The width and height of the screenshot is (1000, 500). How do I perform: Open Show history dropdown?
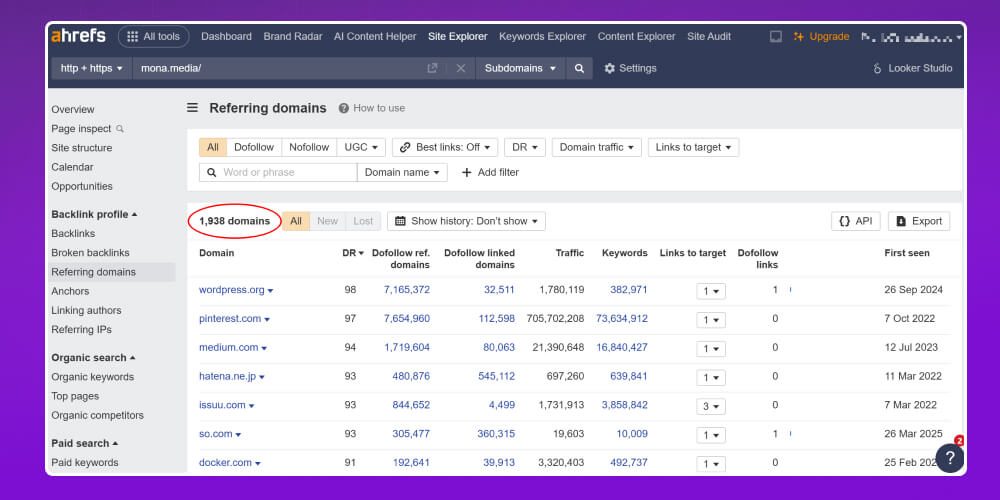click(x=466, y=221)
